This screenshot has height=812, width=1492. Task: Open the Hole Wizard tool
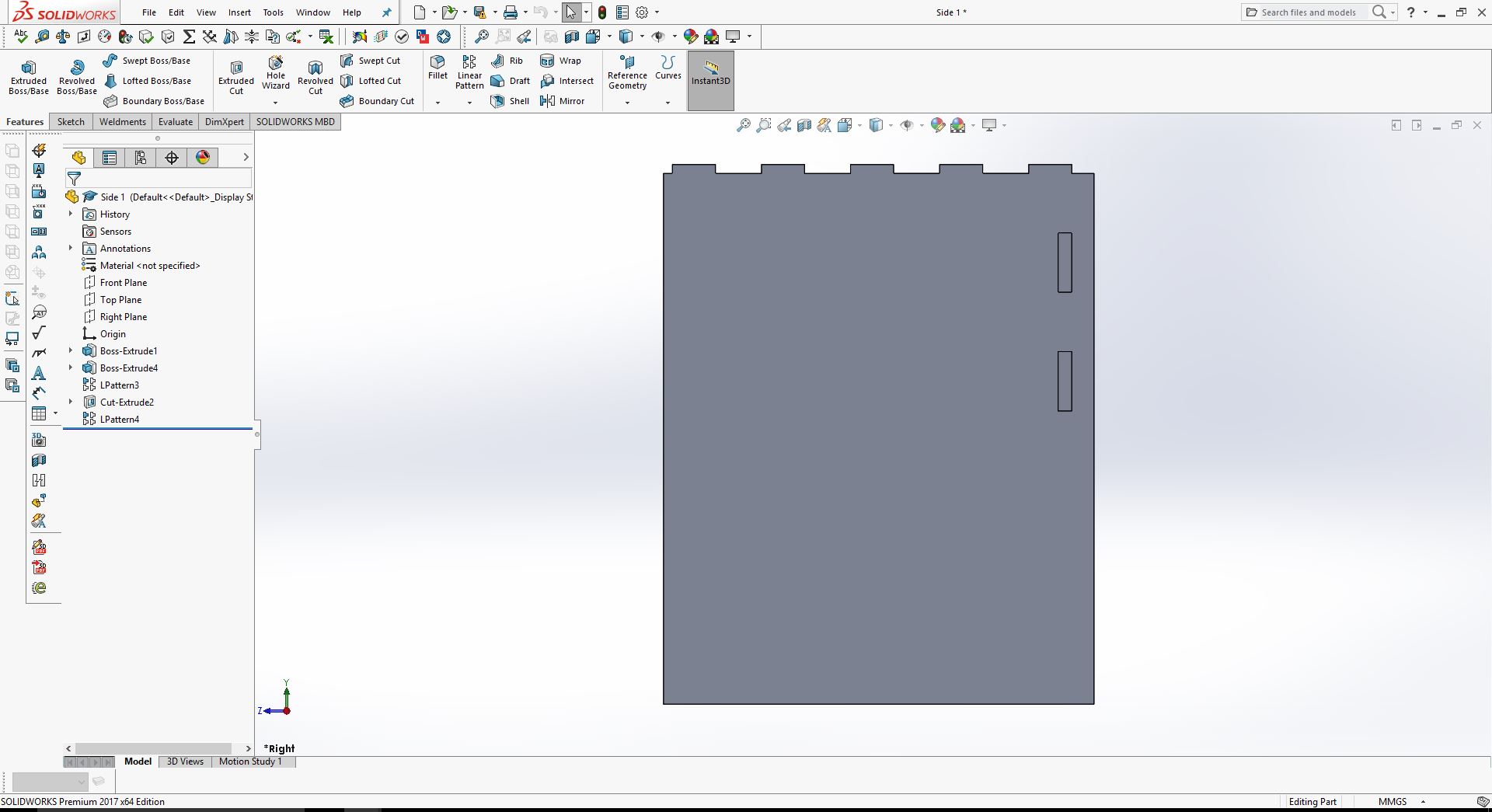pos(276,72)
